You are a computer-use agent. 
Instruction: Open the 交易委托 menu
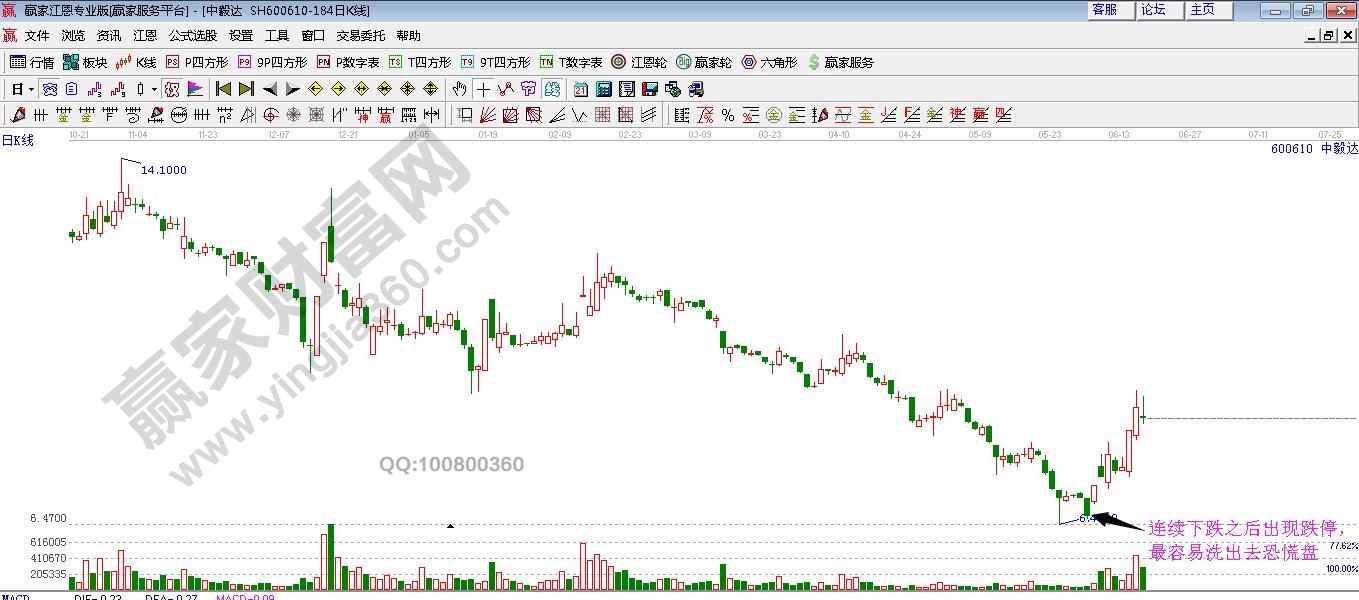coord(360,35)
